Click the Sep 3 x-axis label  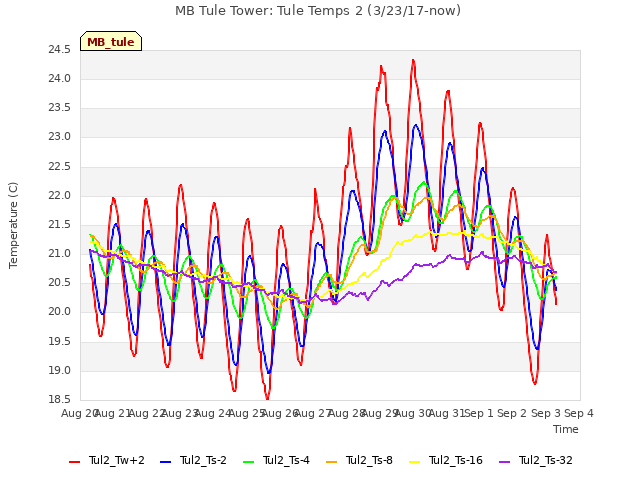[546, 413]
